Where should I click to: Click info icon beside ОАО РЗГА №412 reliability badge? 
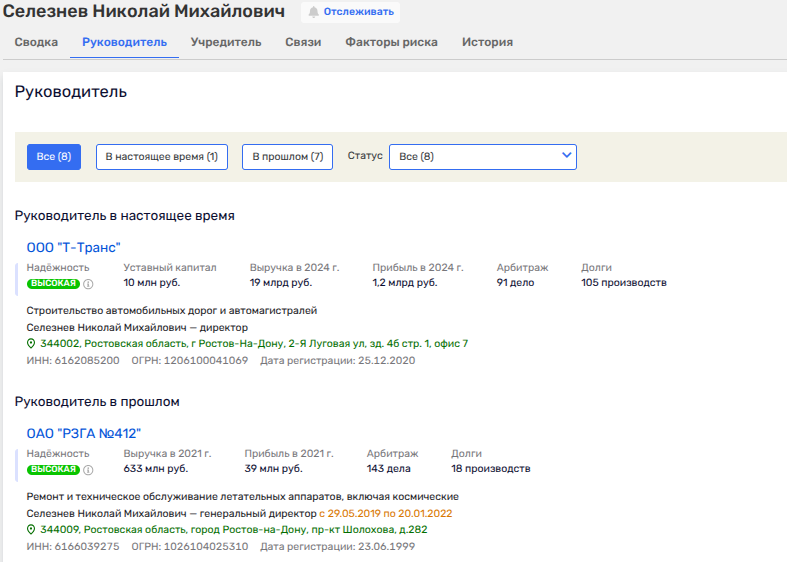(x=88, y=470)
